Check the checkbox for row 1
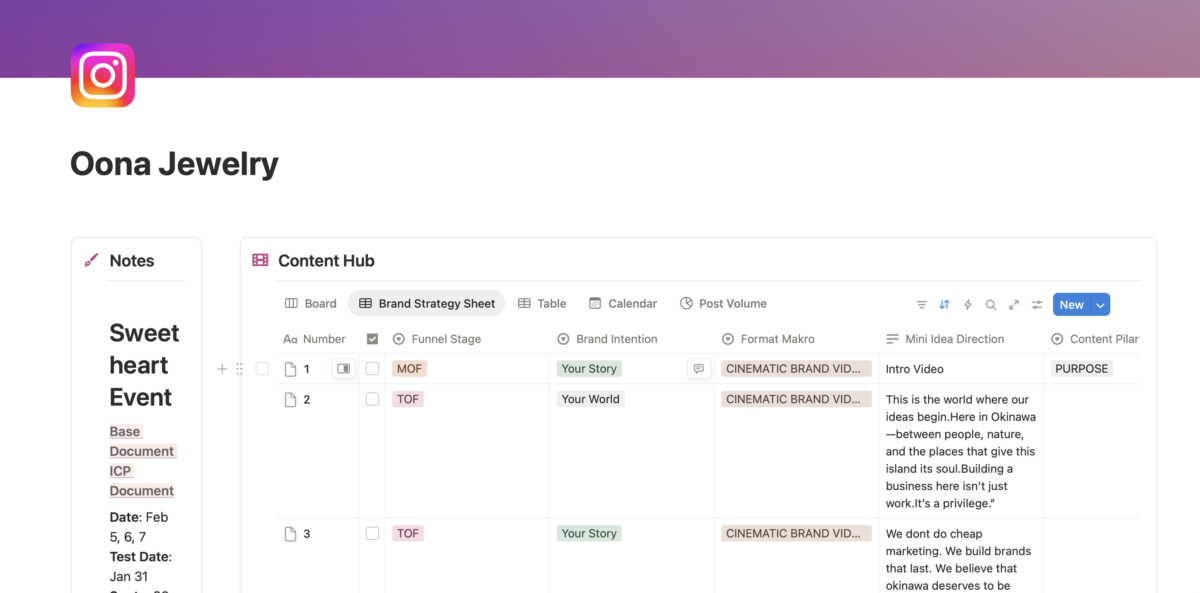This screenshot has width=1200, height=593. point(372,369)
